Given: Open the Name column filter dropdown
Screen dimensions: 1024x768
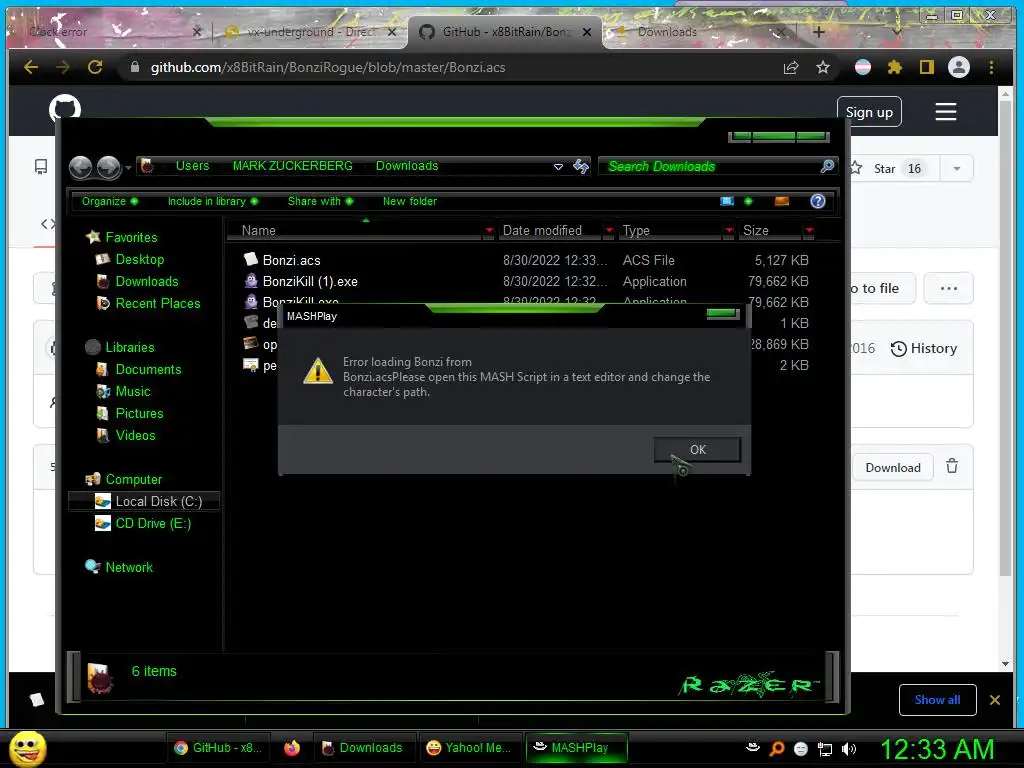Looking at the screenshot, I should 488,231.
